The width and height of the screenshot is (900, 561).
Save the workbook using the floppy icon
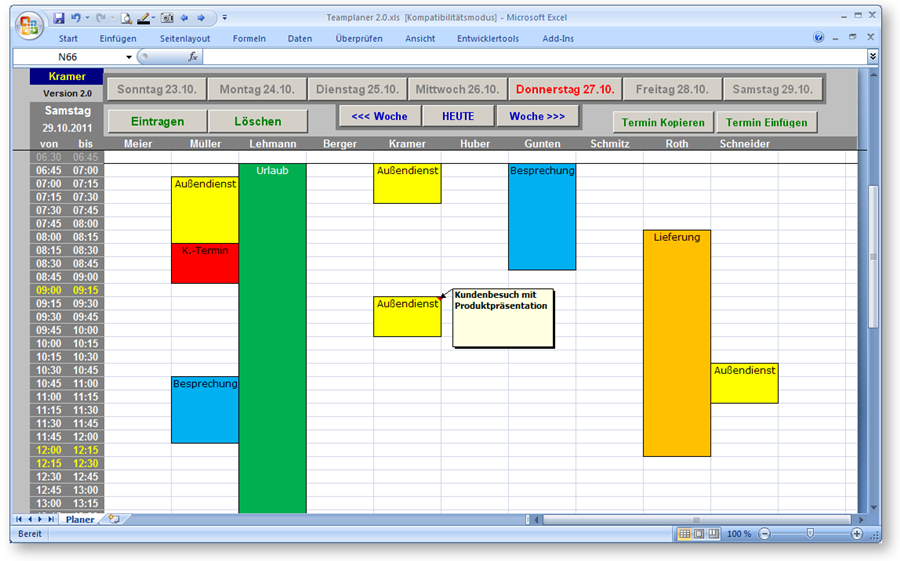tap(59, 18)
